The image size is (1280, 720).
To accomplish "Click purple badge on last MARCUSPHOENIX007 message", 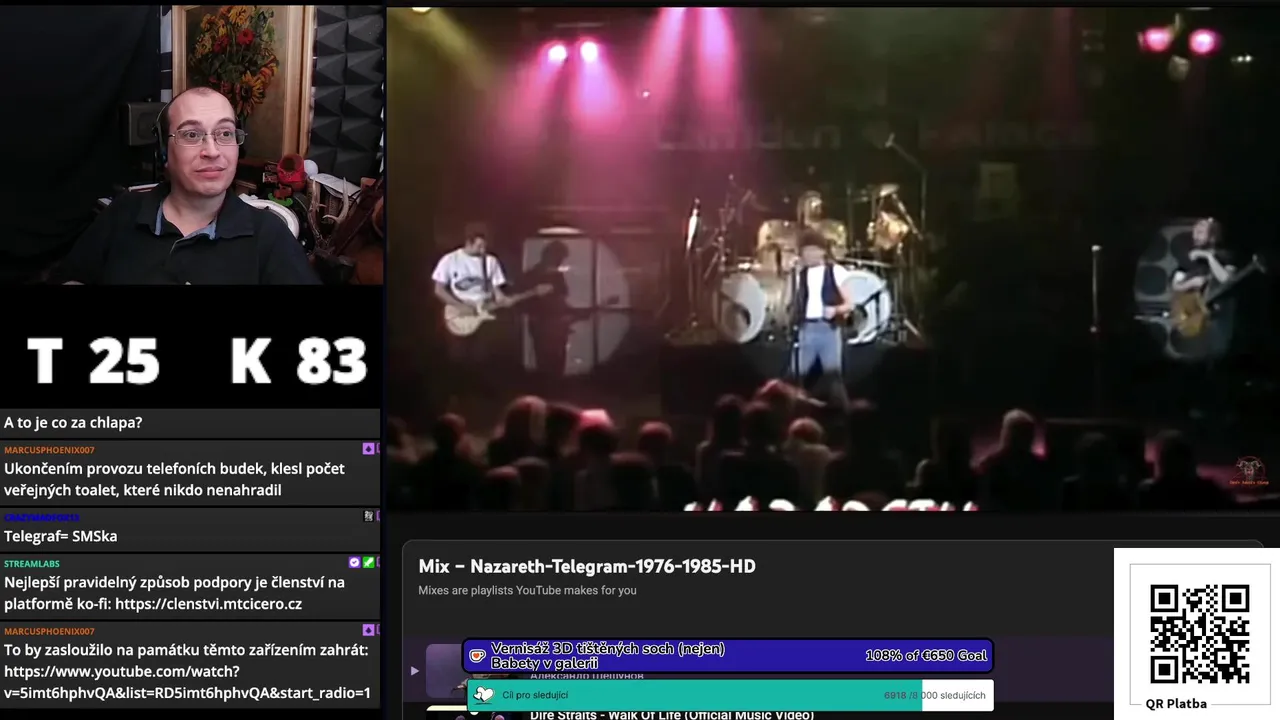I will [x=368, y=630].
